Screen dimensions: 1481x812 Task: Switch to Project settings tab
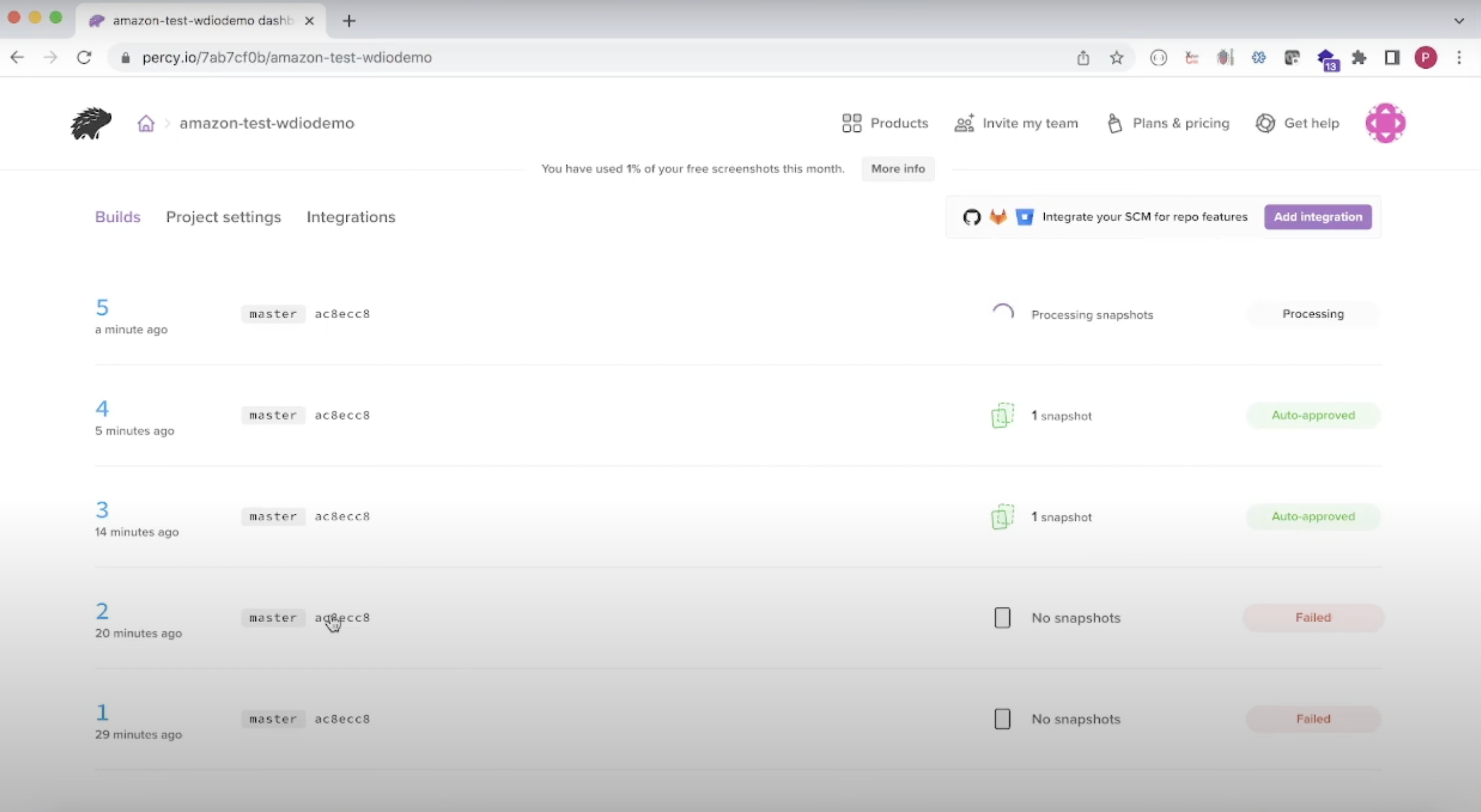tap(223, 216)
